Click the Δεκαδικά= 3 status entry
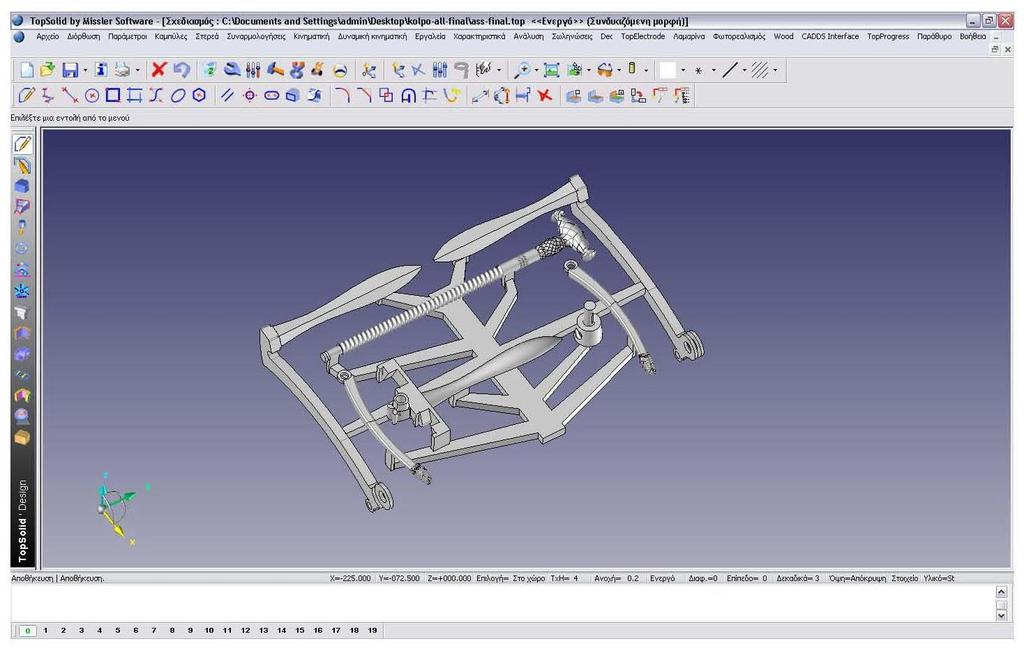The image size is (1024, 655). click(x=798, y=579)
